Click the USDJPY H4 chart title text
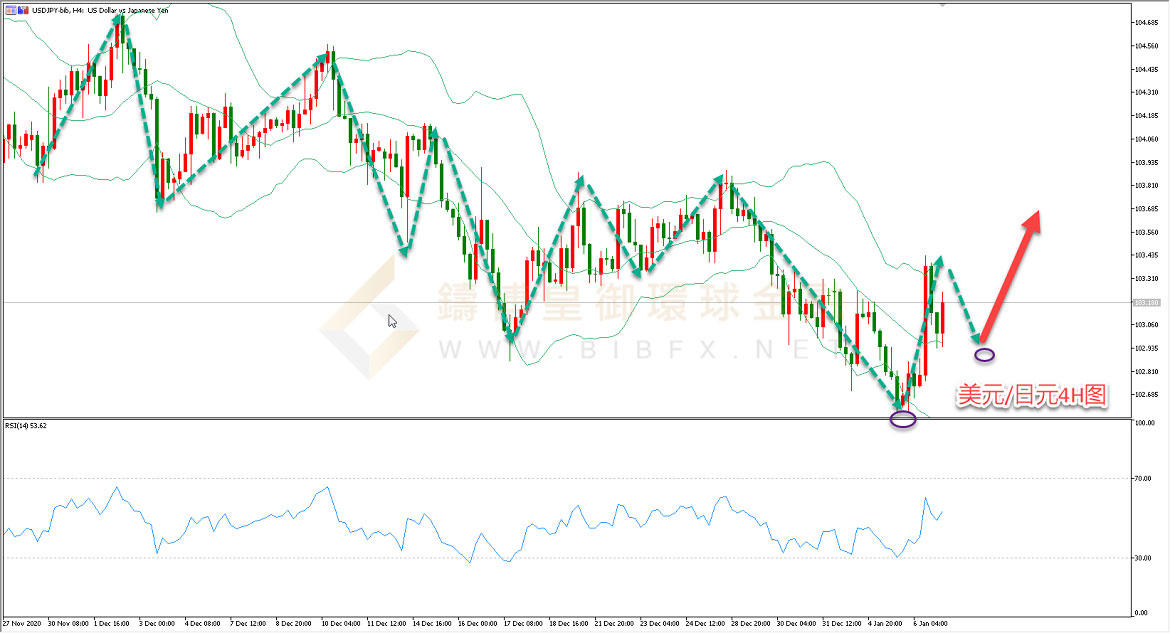The image size is (1170, 633). [x=90, y=9]
